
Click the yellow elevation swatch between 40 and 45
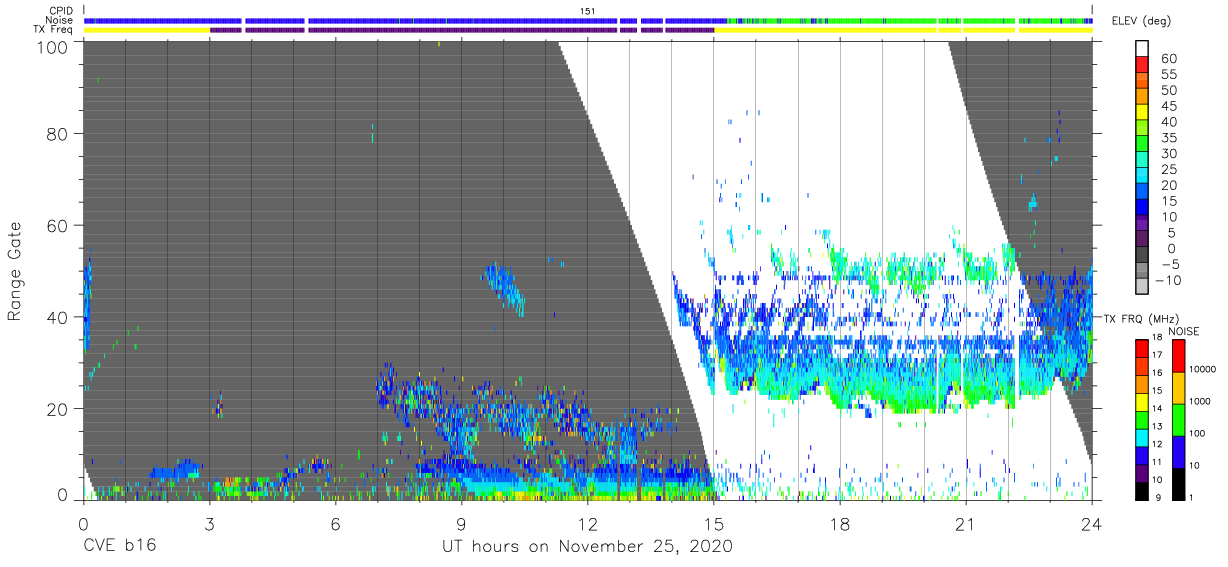pos(1143,113)
